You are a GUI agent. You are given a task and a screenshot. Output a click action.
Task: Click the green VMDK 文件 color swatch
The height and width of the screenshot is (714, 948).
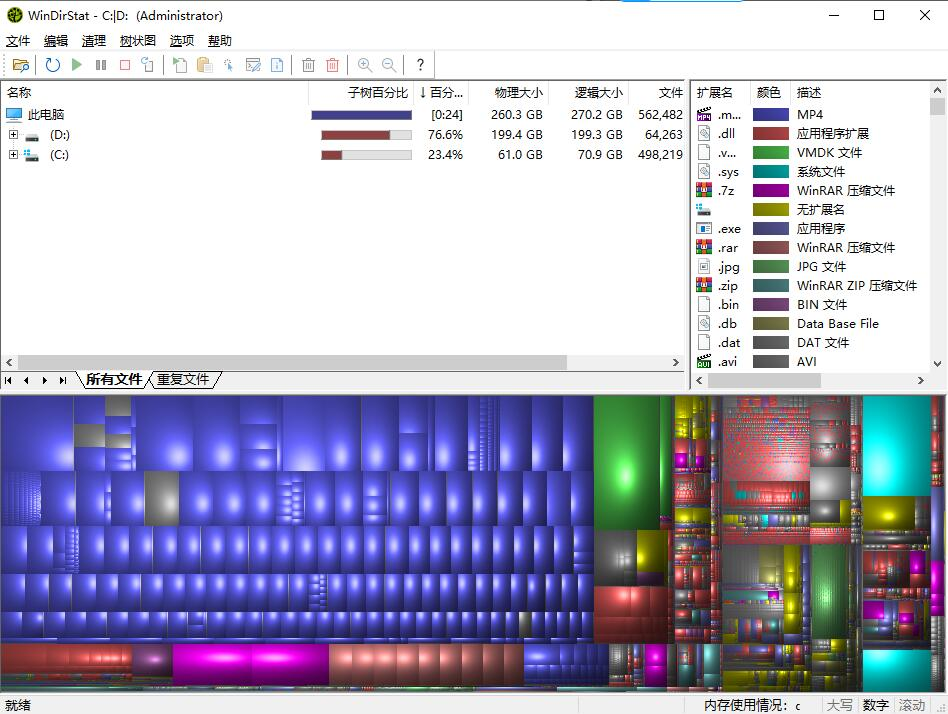(x=771, y=153)
